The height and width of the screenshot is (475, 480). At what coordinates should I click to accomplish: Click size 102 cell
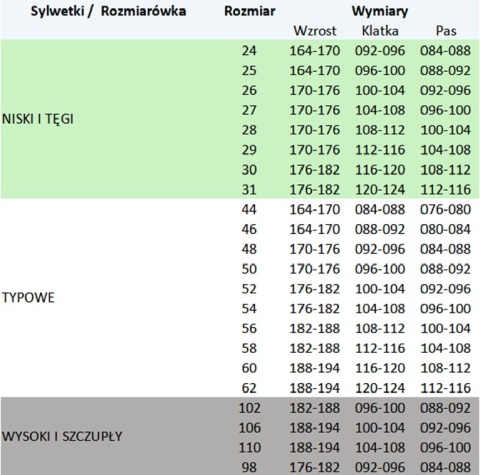click(x=250, y=408)
